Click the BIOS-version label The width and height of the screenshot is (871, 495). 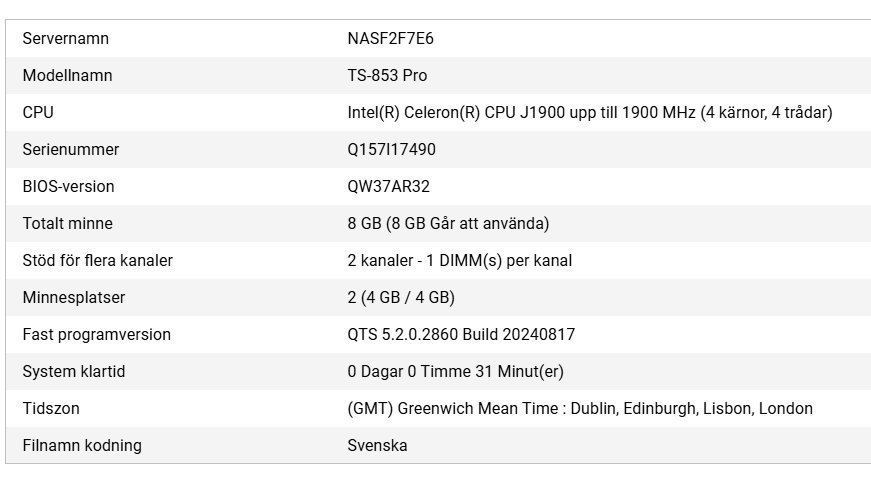coord(68,187)
